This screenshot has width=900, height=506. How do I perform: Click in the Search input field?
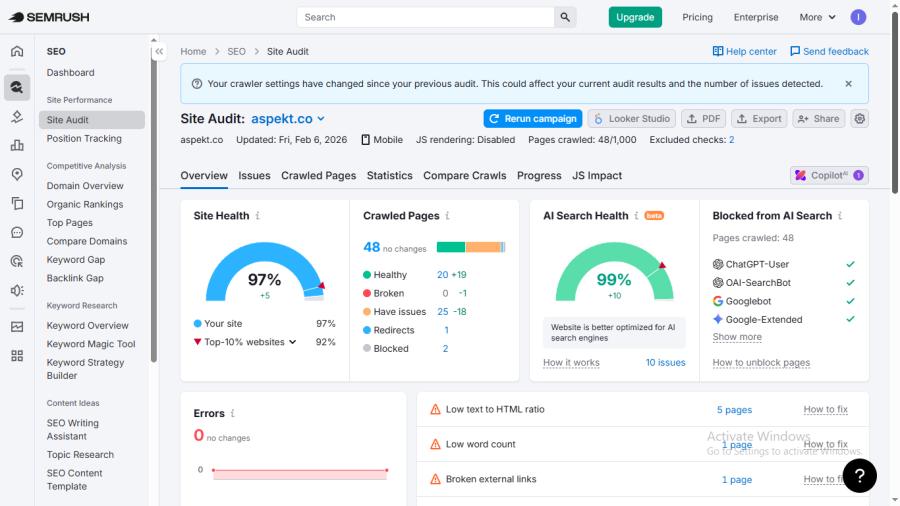coord(425,17)
